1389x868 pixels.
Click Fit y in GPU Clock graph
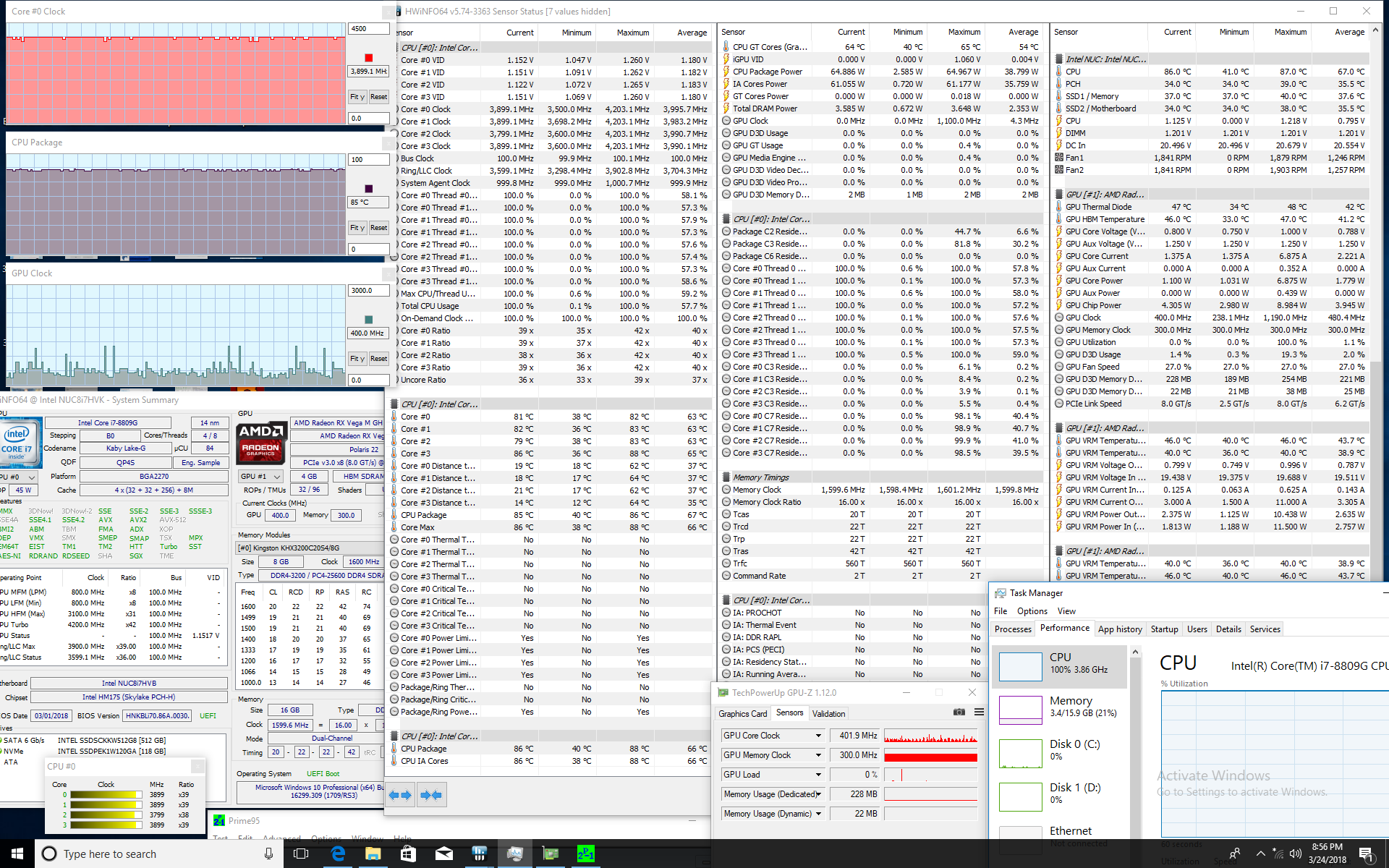point(357,359)
